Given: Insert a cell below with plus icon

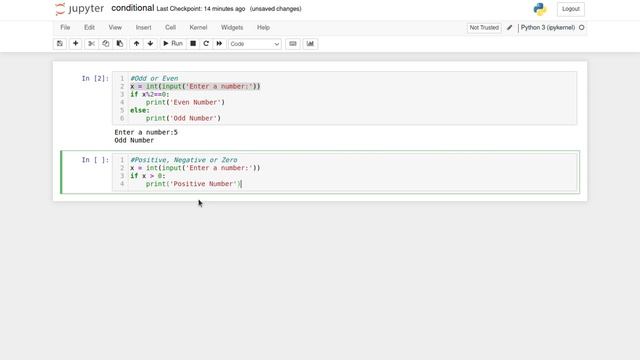Looking at the screenshot, I should pyautogui.click(x=76, y=44).
